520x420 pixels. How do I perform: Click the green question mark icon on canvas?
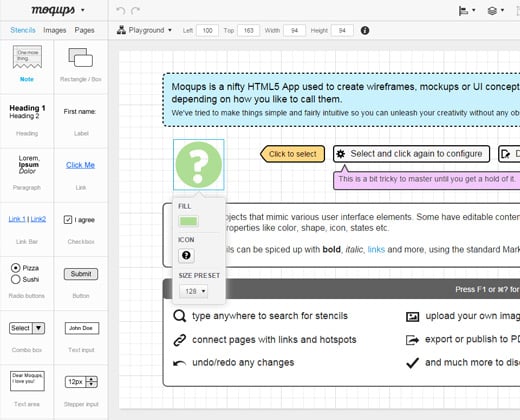click(198, 165)
